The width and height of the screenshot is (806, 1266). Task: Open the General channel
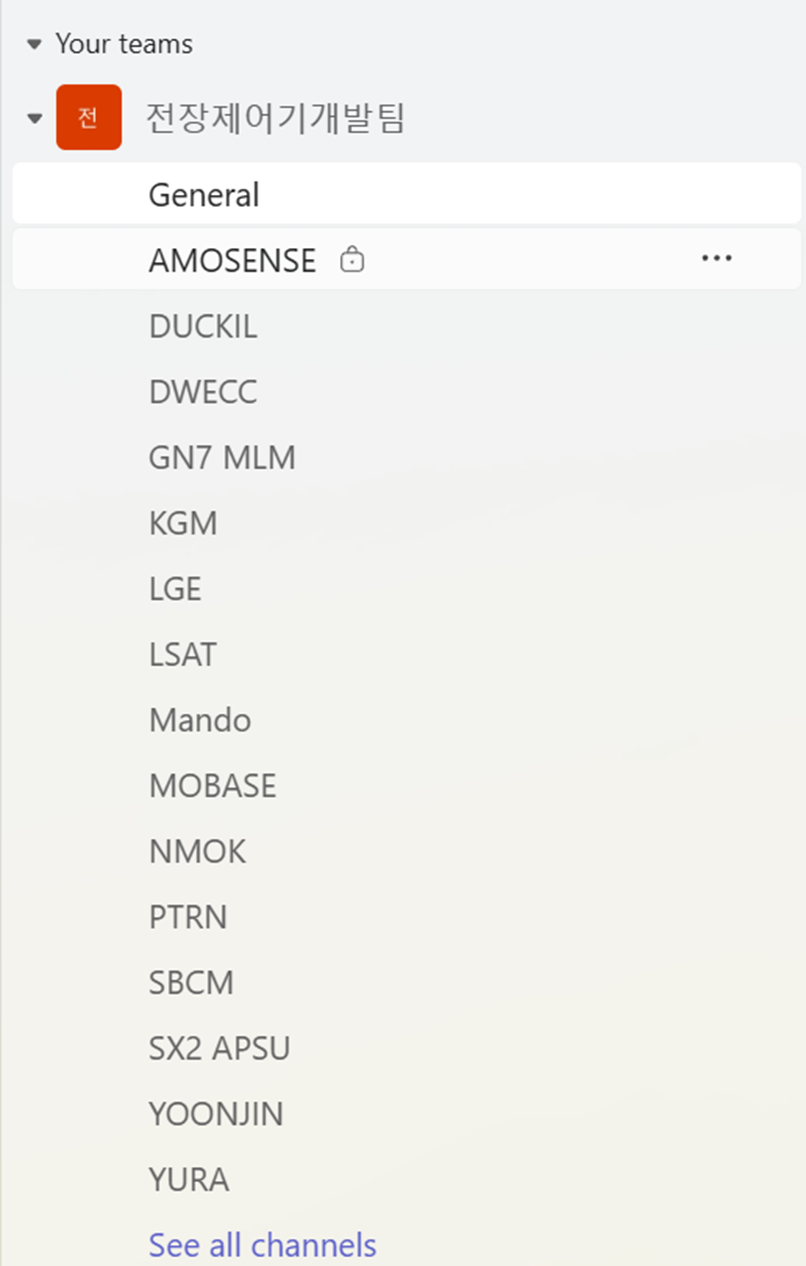tap(204, 194)
